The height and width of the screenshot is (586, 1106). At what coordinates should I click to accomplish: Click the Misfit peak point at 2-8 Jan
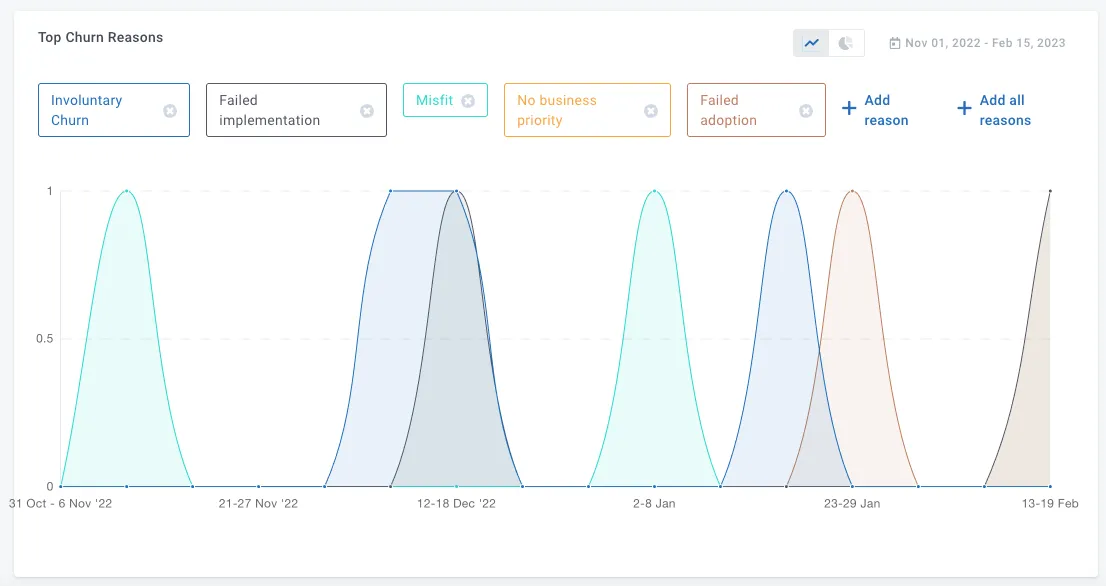point(655,191)
